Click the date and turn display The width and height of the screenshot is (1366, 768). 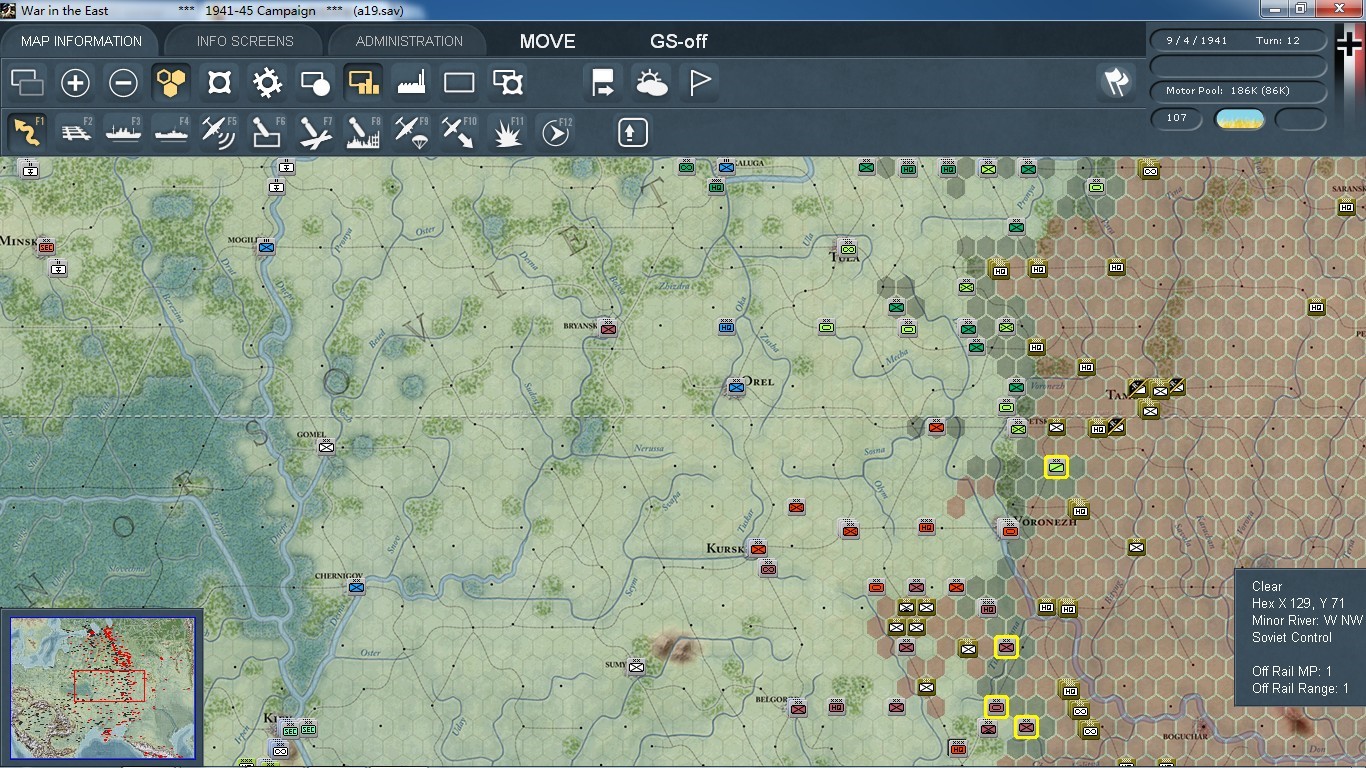pos(1240,41)
